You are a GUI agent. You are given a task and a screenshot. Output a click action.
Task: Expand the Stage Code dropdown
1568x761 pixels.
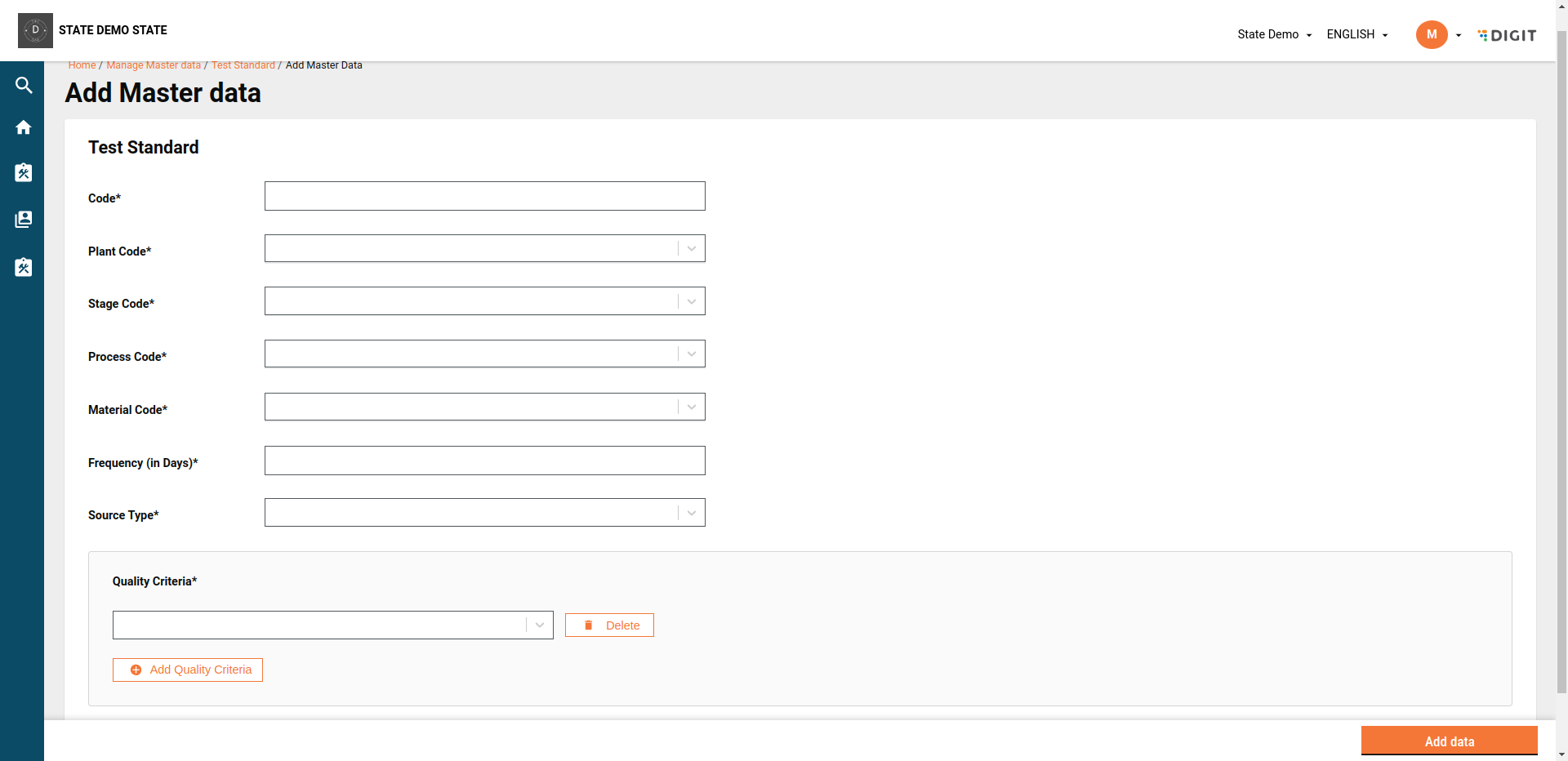[484, 301]
